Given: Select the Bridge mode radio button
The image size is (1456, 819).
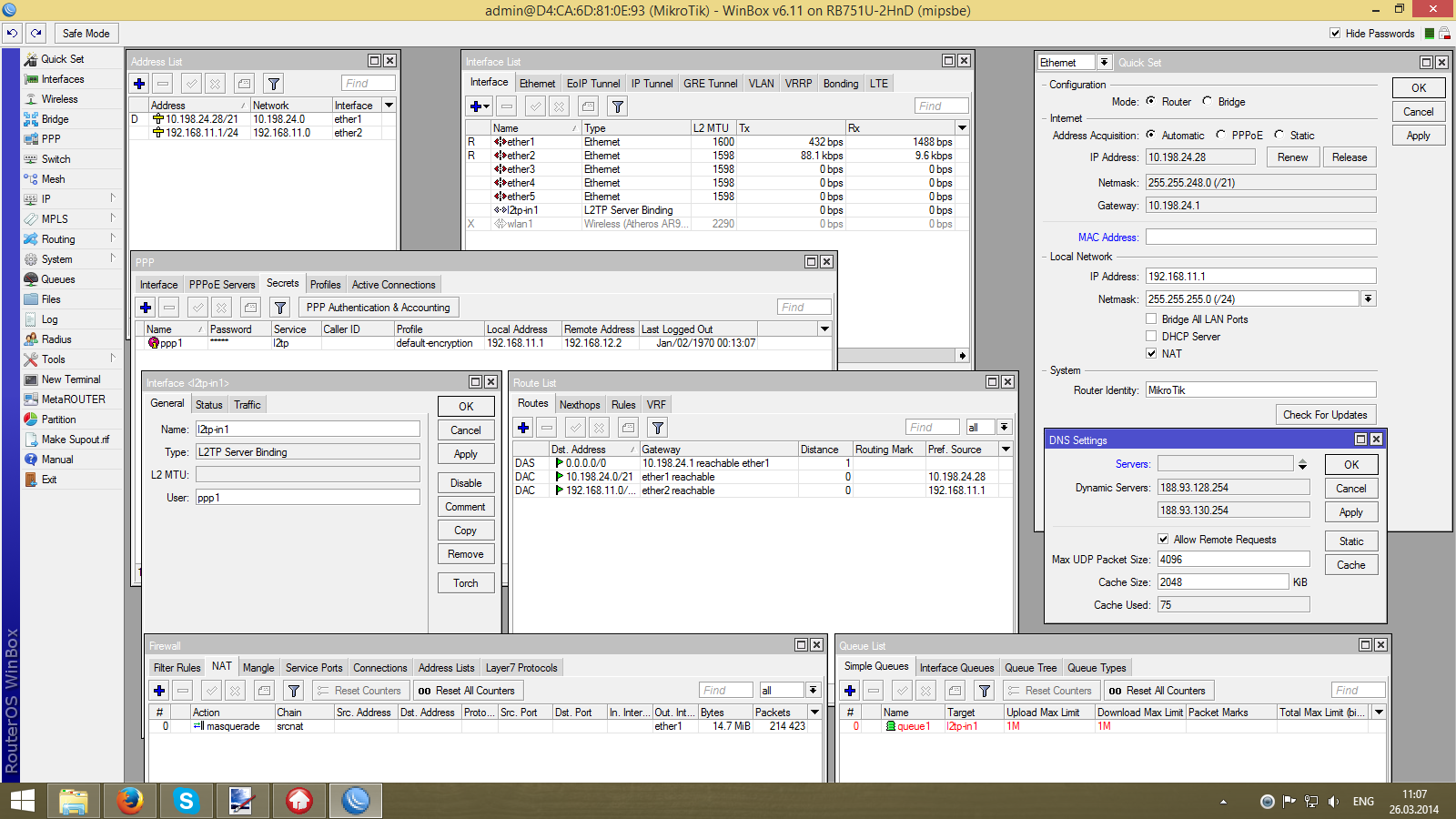Looking at the screenshot, I should pos(1207,101).
